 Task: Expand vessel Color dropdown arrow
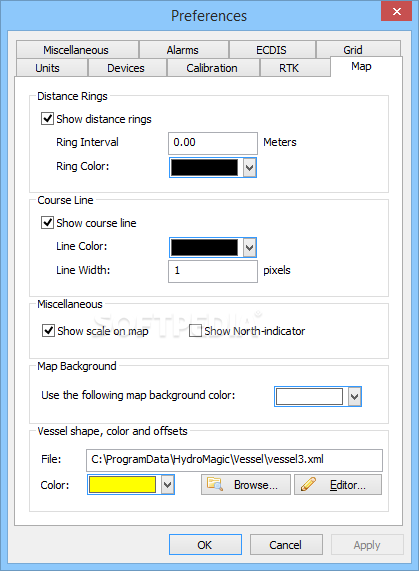pyautogui.click(x=167, y=485)
